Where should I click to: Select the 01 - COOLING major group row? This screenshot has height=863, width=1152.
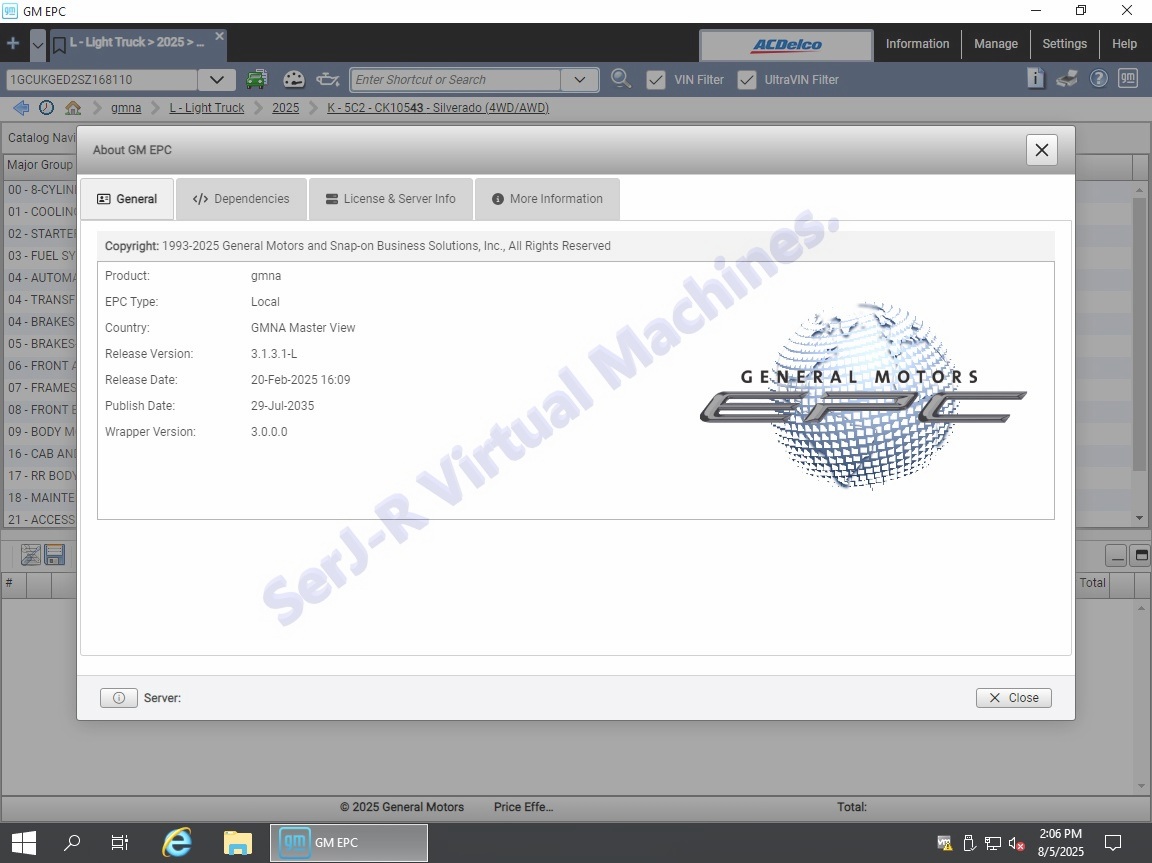[x=40, y=212]
